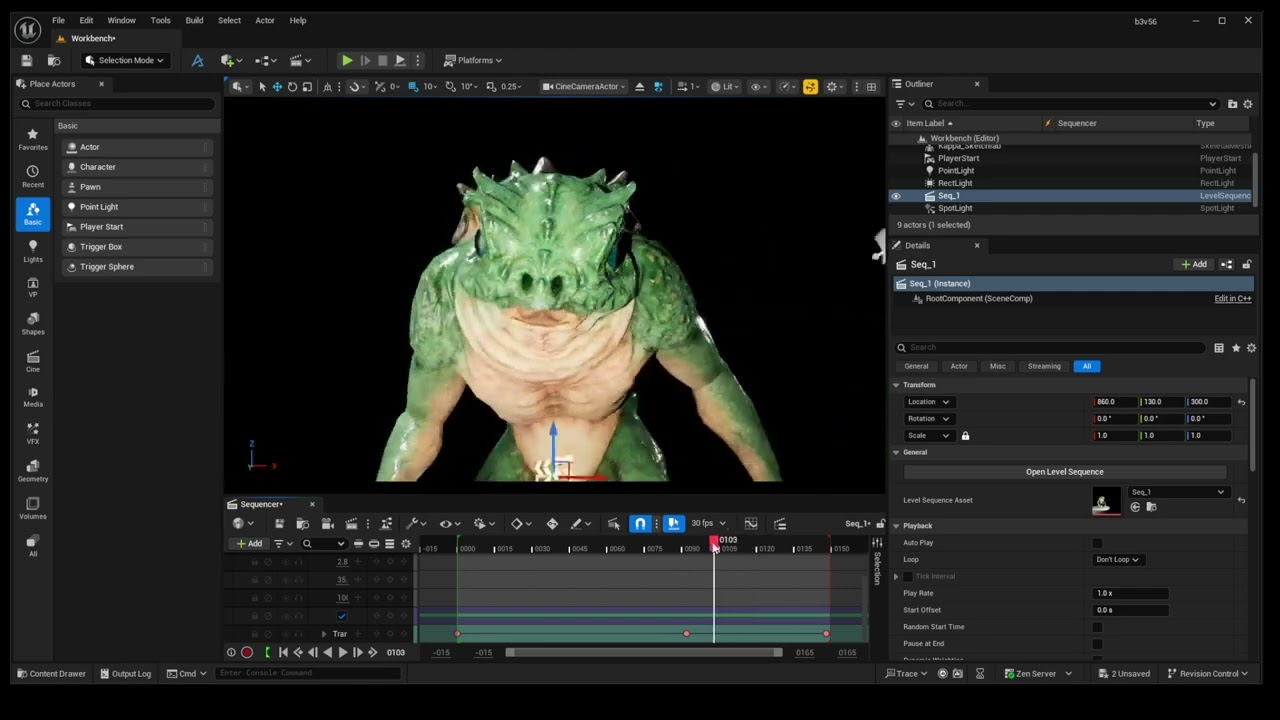Open the Selection Mode dropdown
The width and height of the screenshot is (1280, 720).
pyautogui.click(x=125, y=60)
